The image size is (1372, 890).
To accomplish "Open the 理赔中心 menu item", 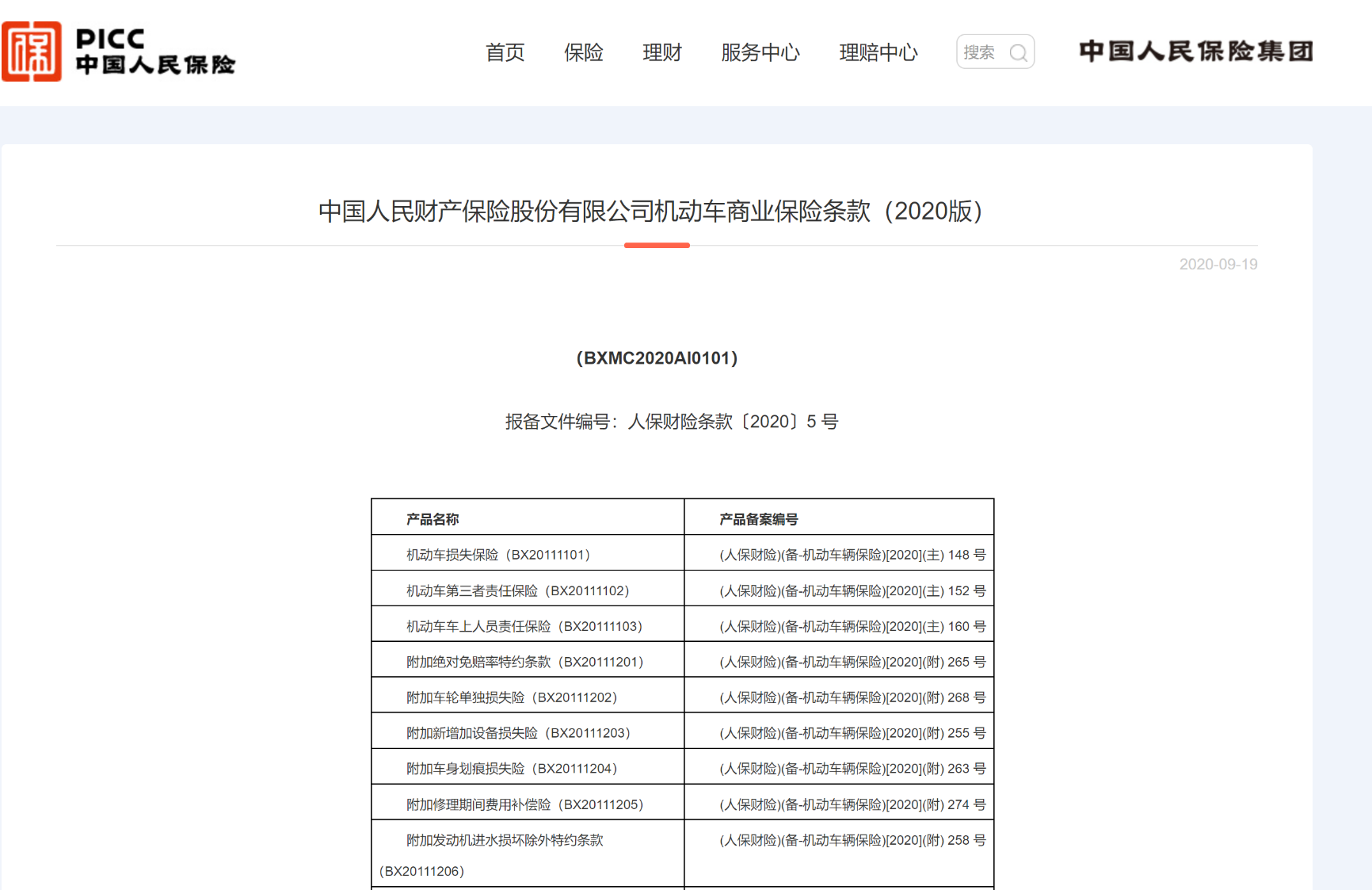I will [878, 52].
